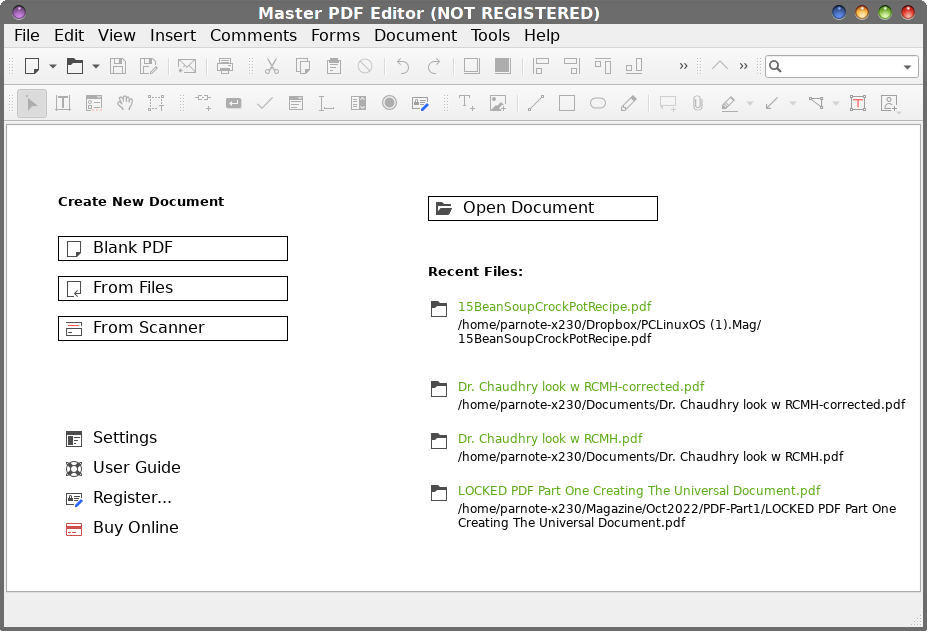Click the Blank PDF button
Image resolution: width=927 pixels, height=631 pixels.
click(173, 248)
